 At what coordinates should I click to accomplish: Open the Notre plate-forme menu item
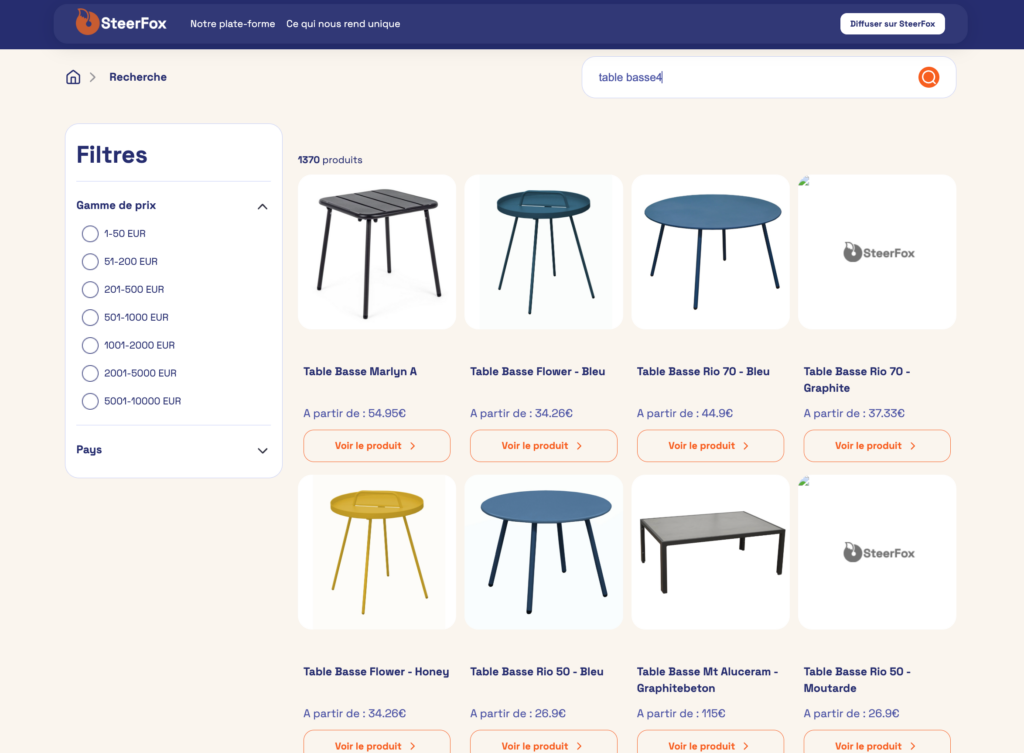232,24
